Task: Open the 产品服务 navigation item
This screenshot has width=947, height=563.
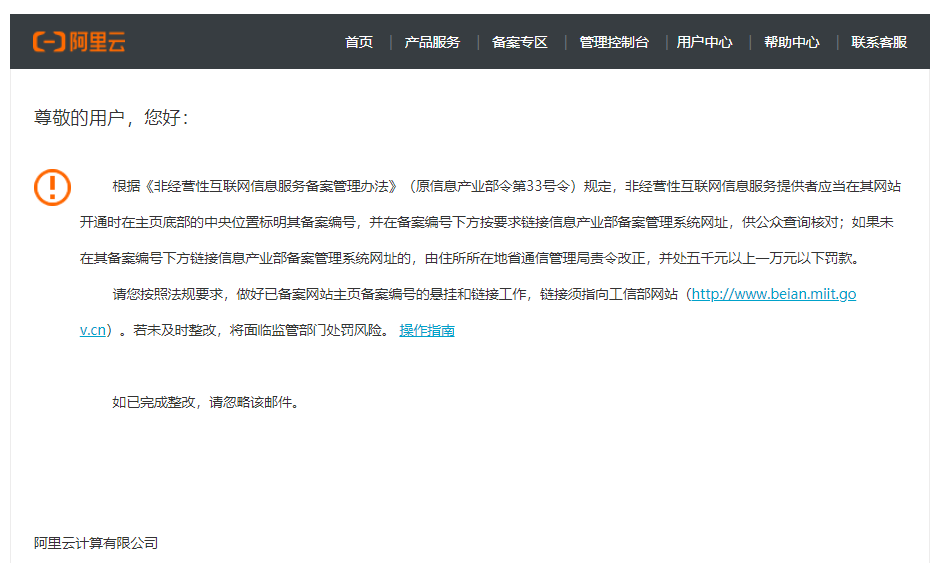Action: click(432, 42)
